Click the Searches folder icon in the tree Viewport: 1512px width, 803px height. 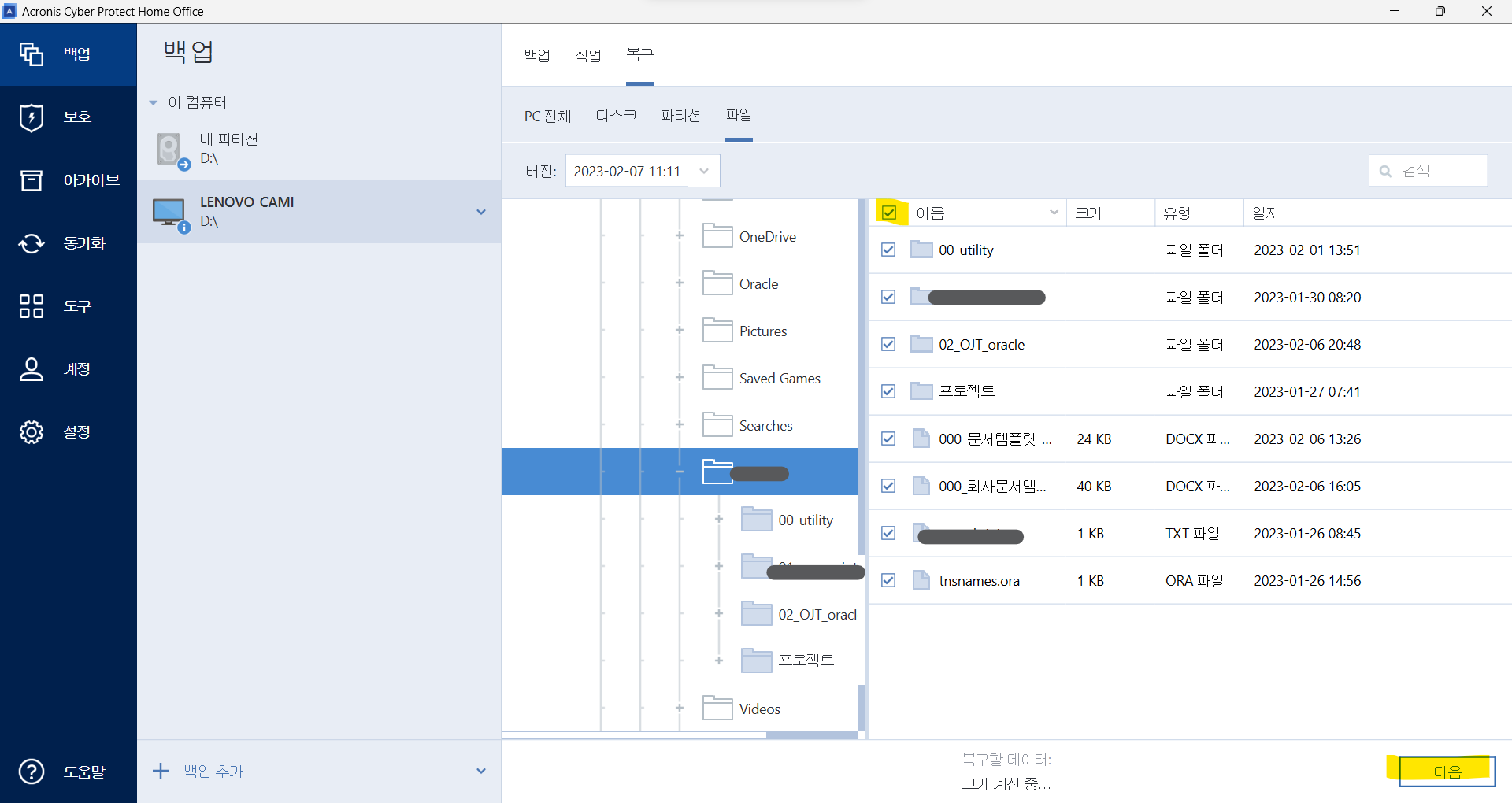coord(717,424)
